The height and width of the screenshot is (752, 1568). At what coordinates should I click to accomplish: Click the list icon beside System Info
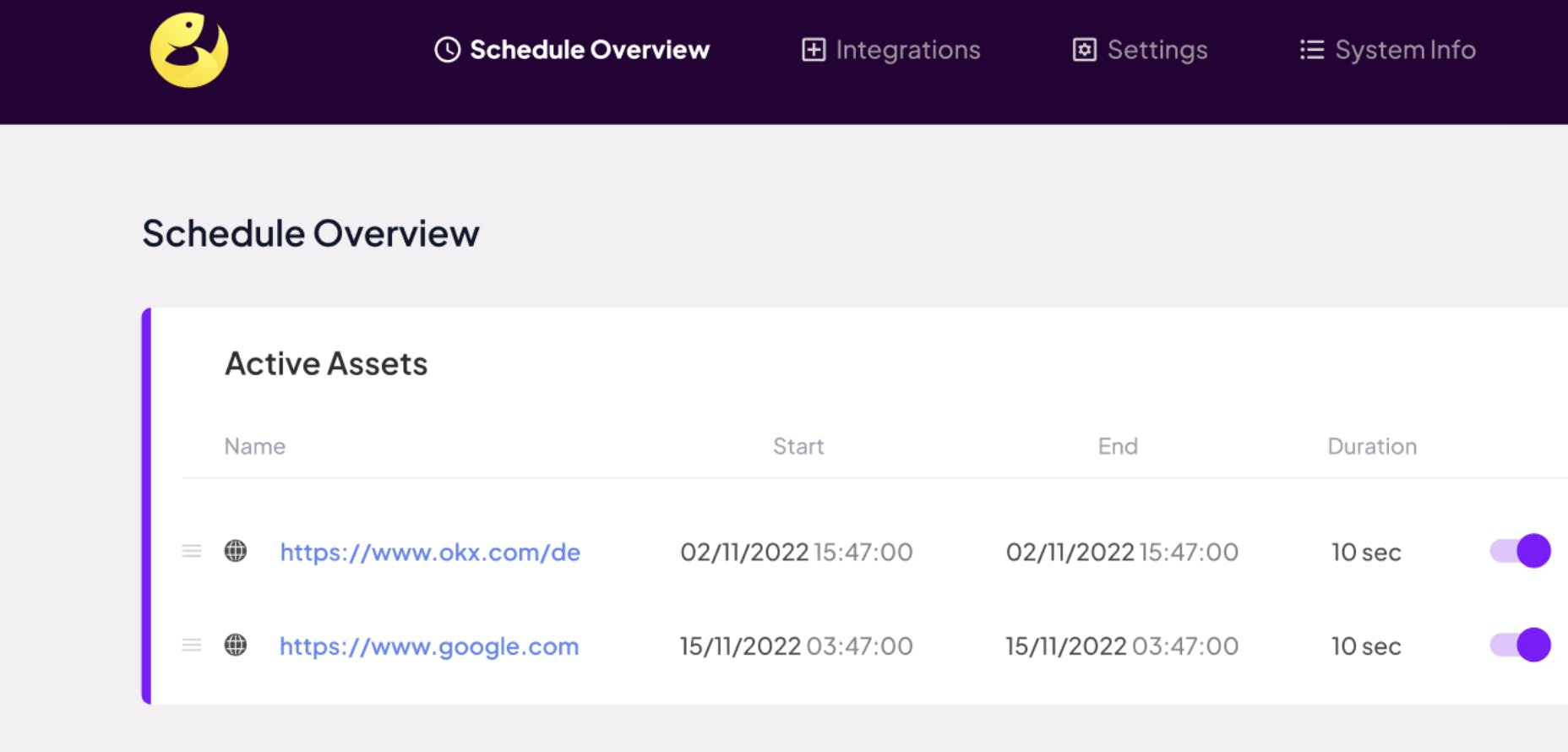click(1312, 50)
